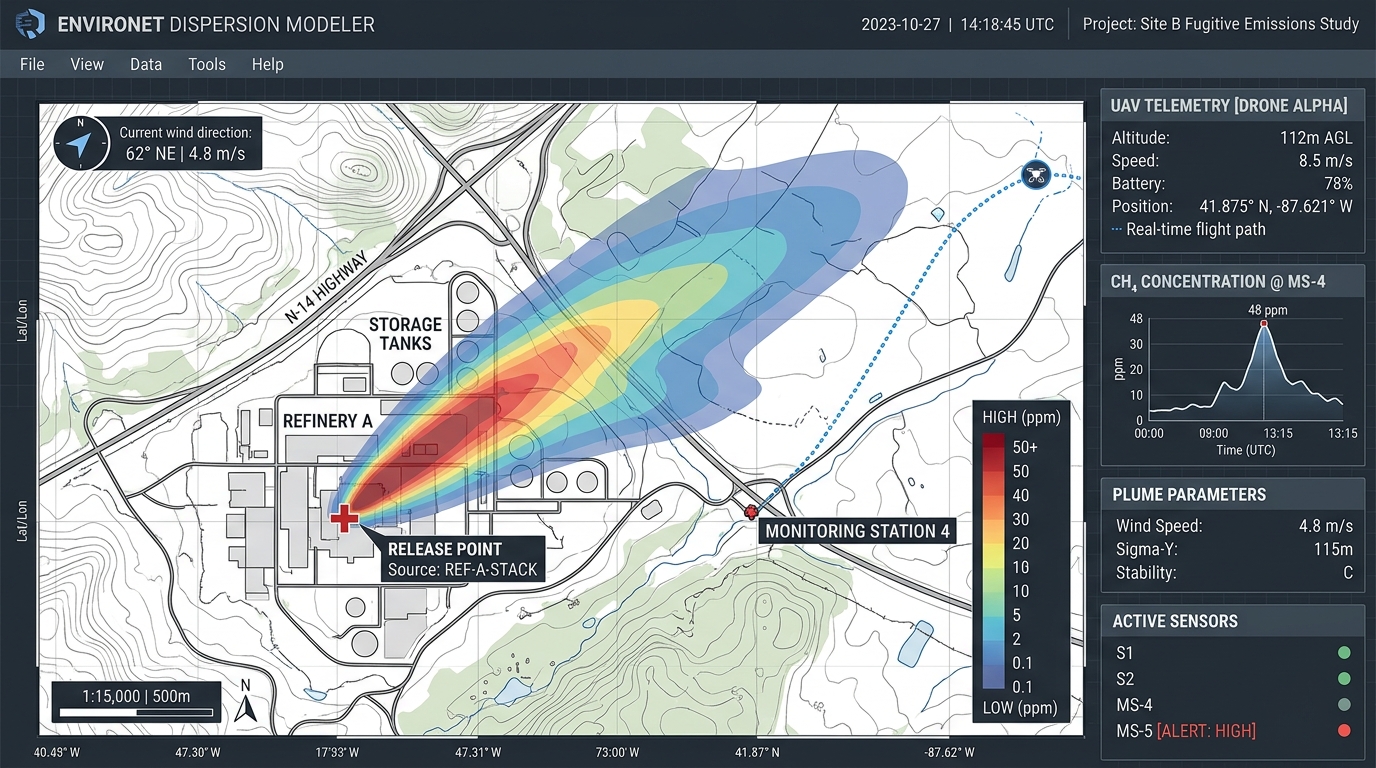Select the Drone Alpha icon on the map
Viewport: 1376px width, 768px height.
1036,175
